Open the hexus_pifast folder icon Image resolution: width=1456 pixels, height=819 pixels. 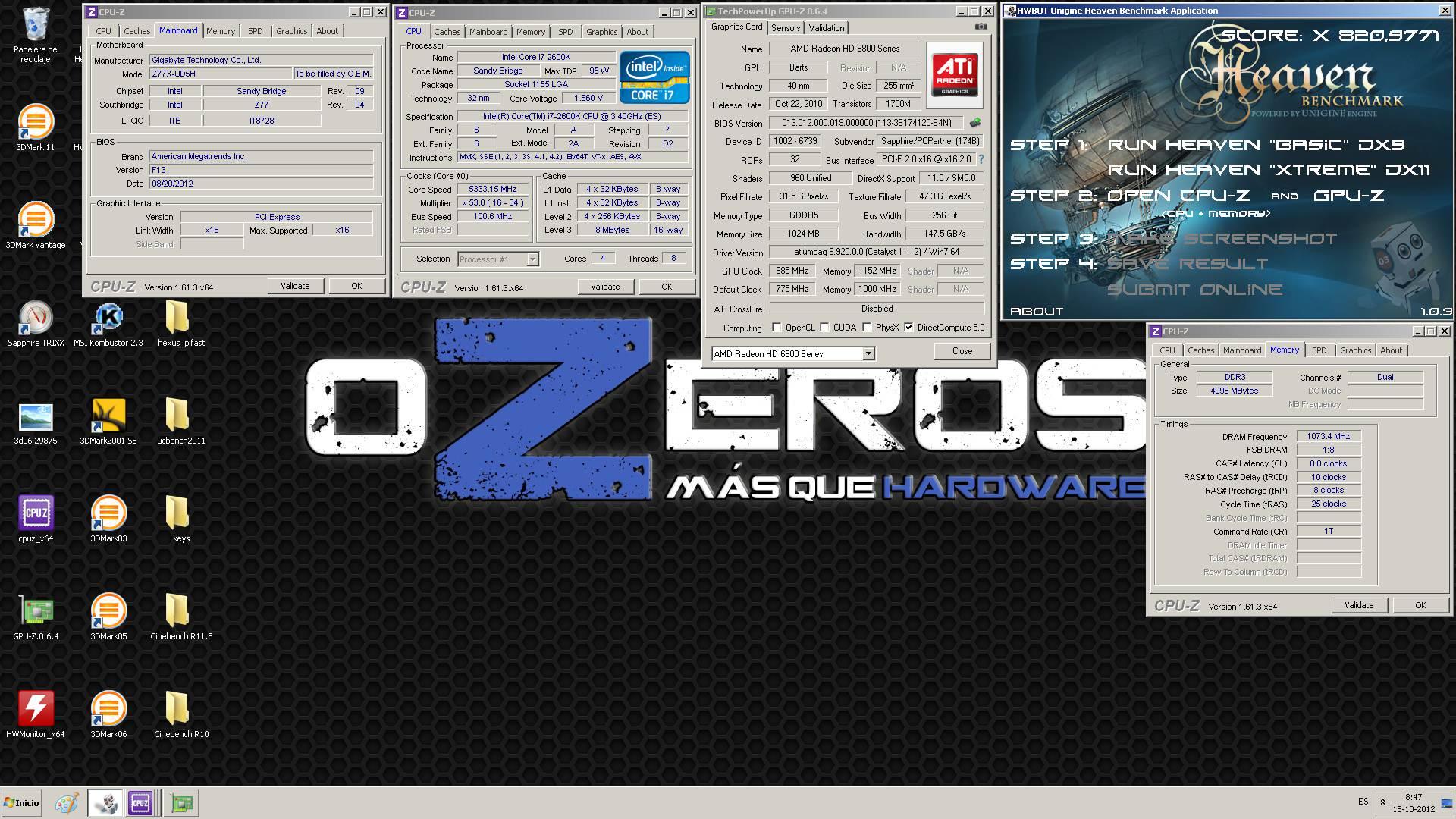coord(180,325)
